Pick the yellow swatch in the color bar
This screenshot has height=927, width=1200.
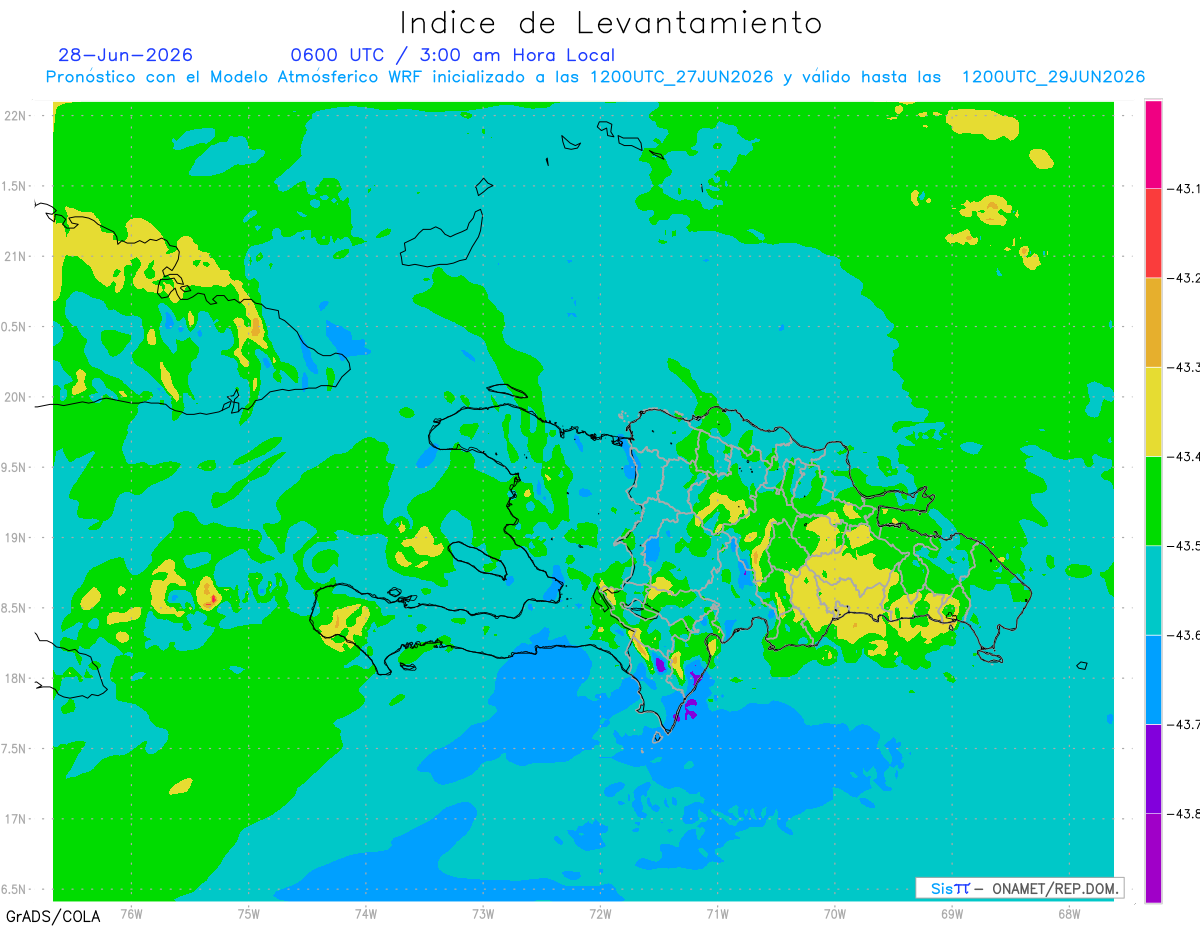pos(1153,411)
